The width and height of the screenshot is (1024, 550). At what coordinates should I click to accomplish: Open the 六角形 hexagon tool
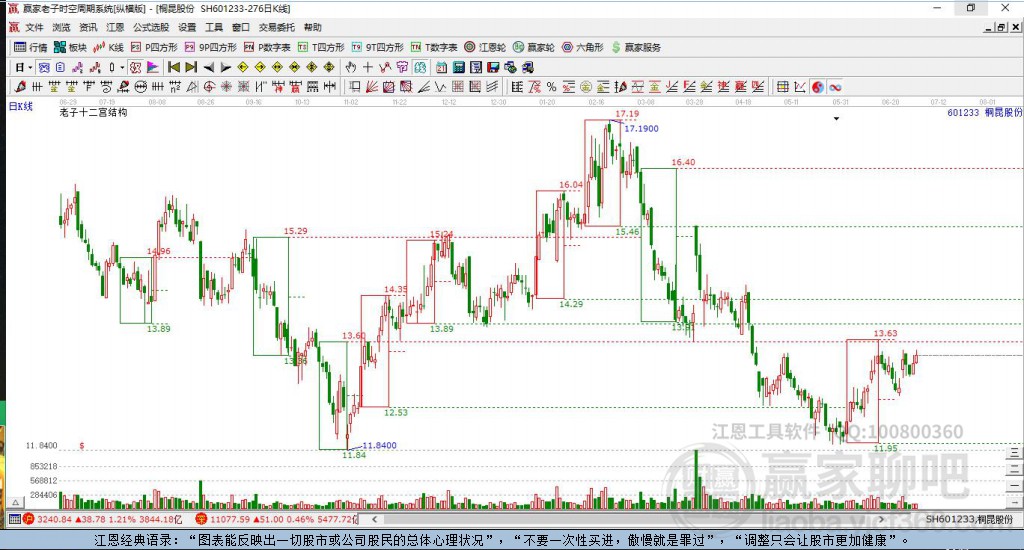(x=583, y=47)
